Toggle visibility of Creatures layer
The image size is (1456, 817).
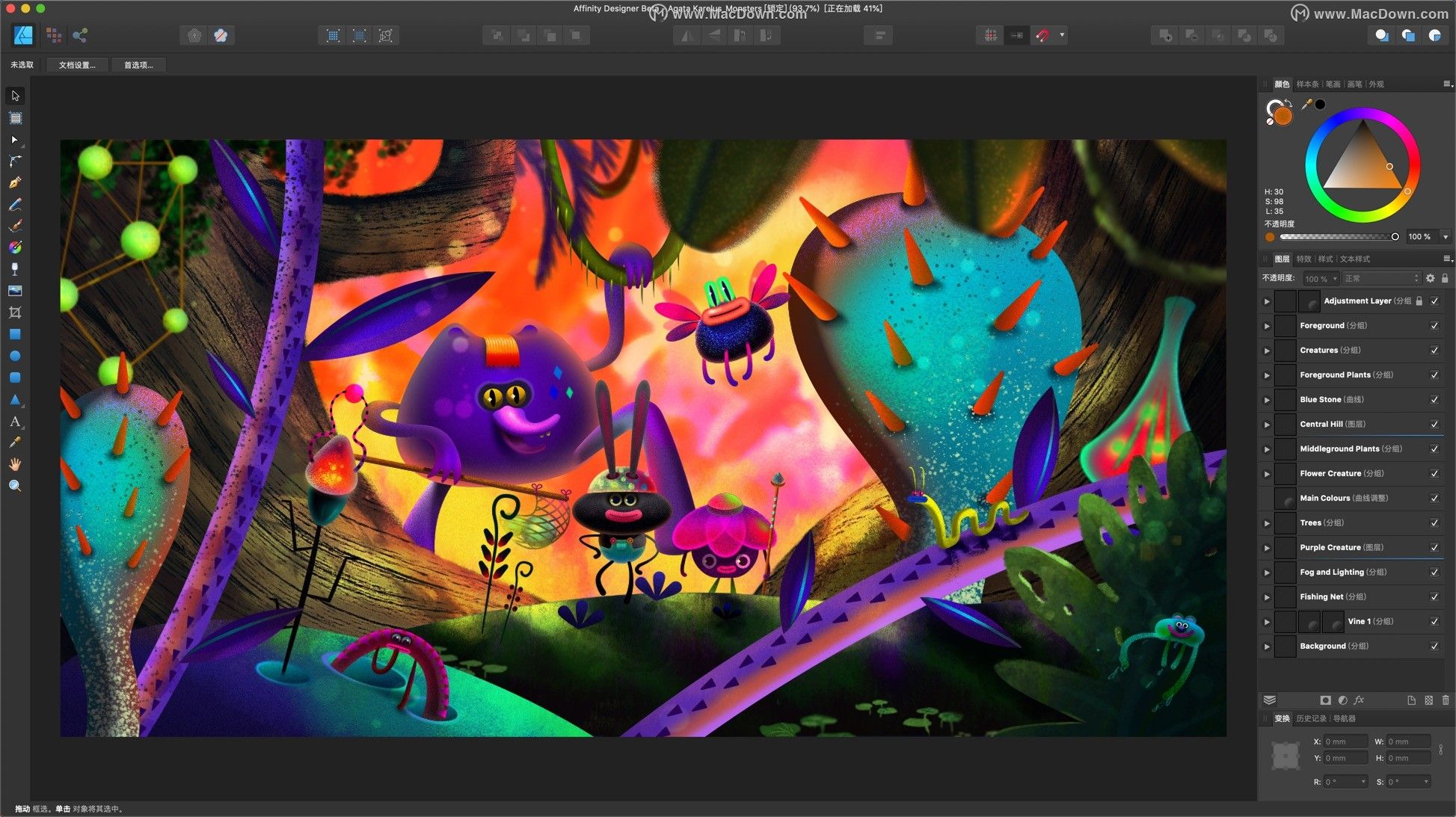pyautogui.click(x=1434, y=351)
